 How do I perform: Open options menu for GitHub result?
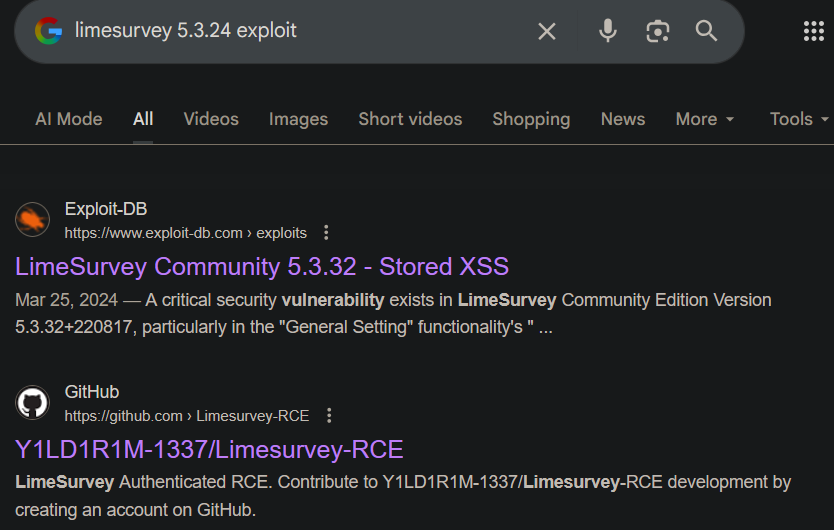[329, 416]
